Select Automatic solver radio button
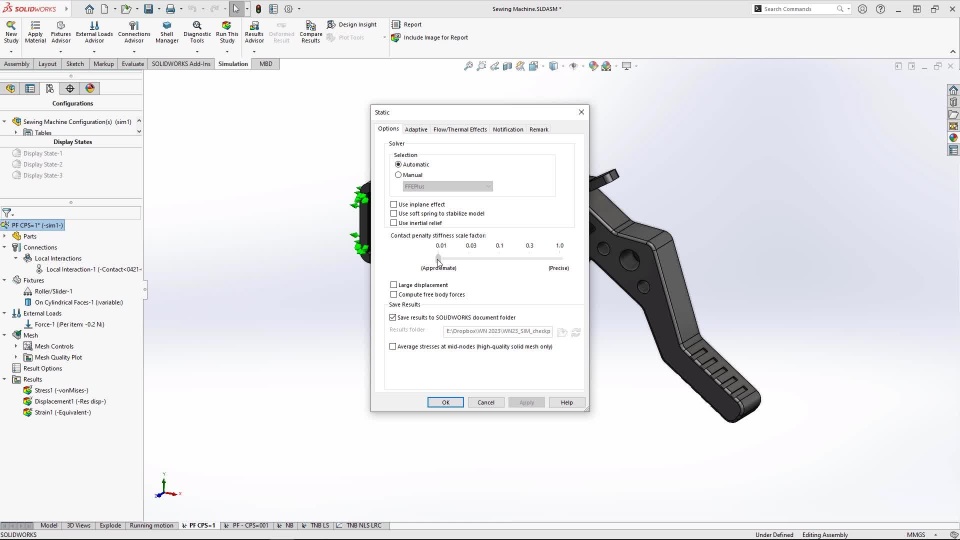The image size is (960, 540). (x=398, y=164)
